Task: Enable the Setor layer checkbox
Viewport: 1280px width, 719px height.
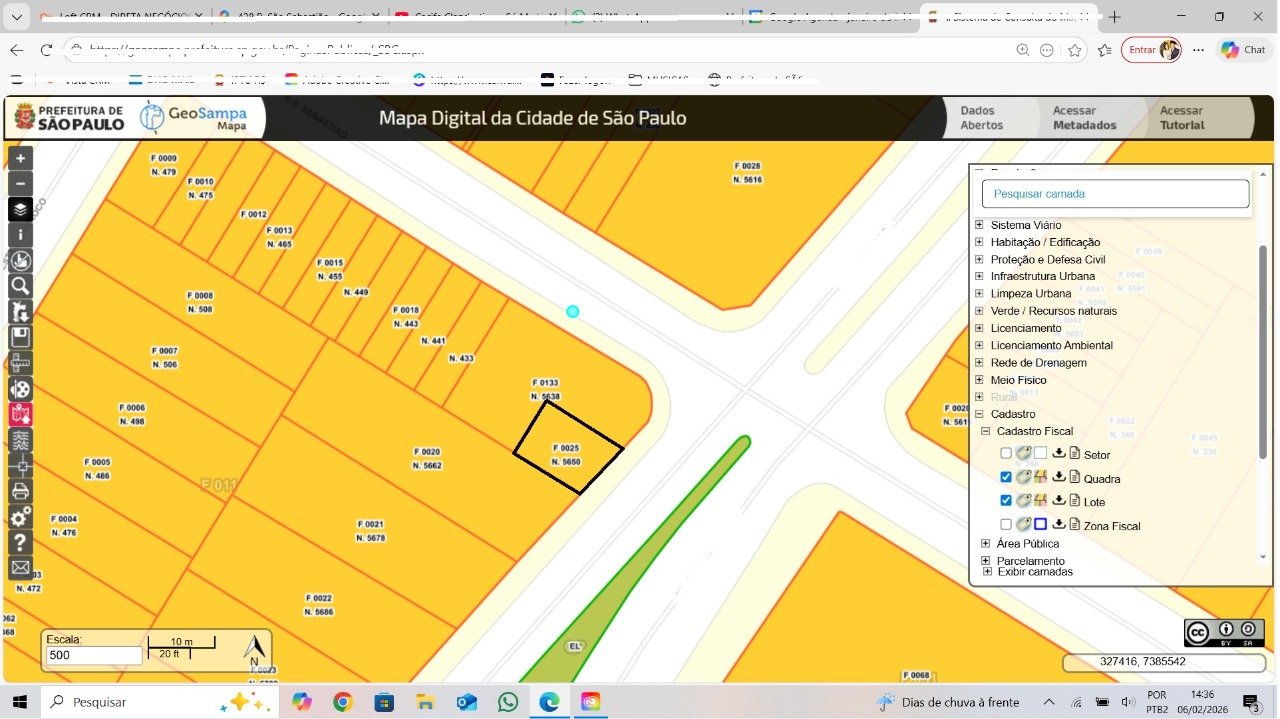Action: 1006,454
